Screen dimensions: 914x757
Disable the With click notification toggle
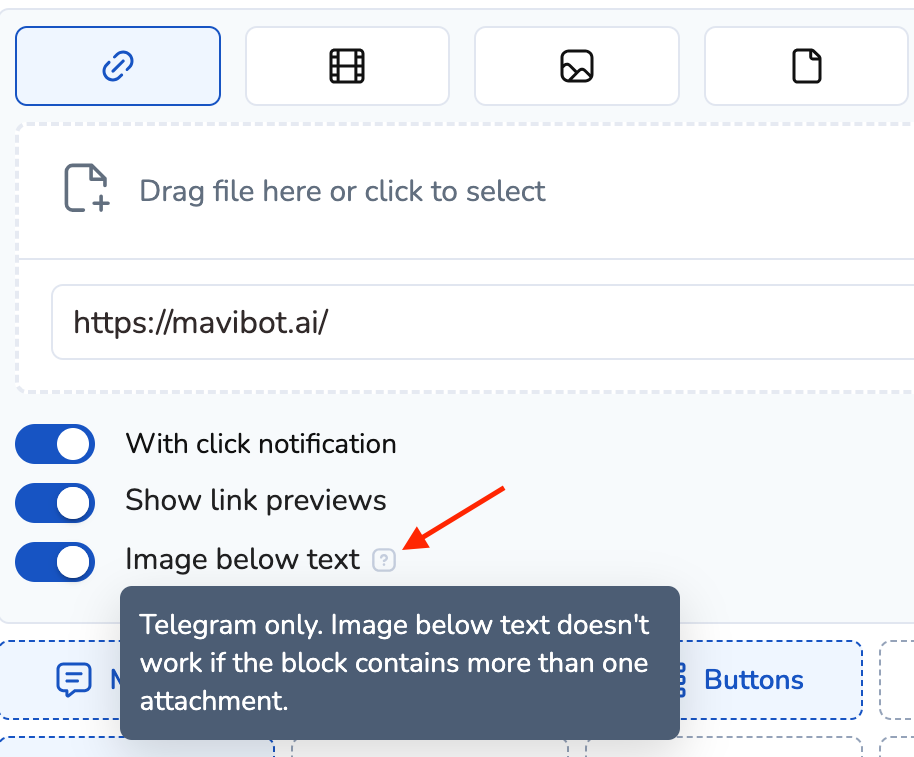tap(55, 444)
